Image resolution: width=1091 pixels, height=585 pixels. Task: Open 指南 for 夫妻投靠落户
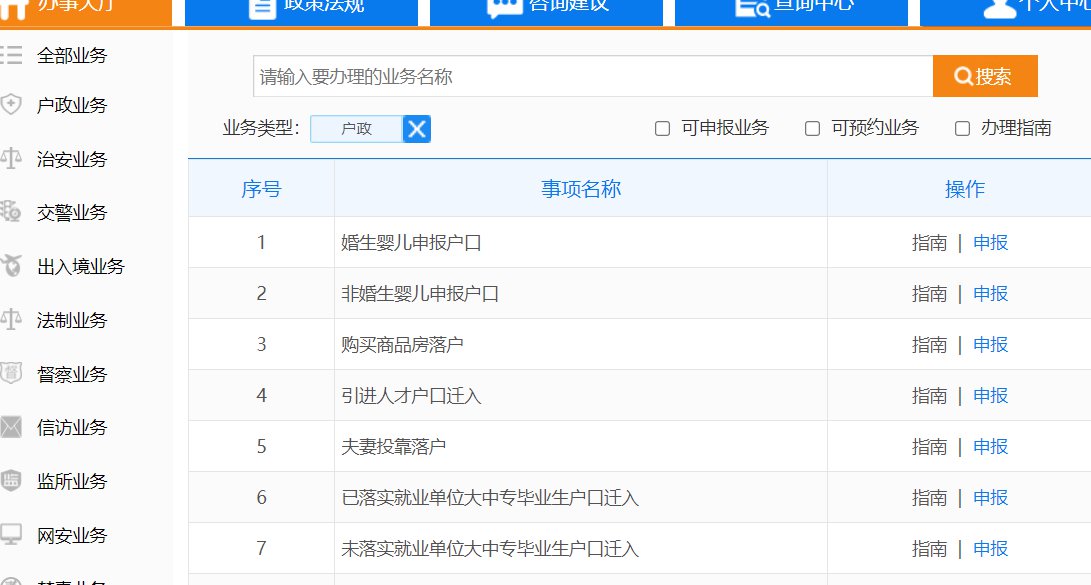pyautogui.click(x=930, y=447)
